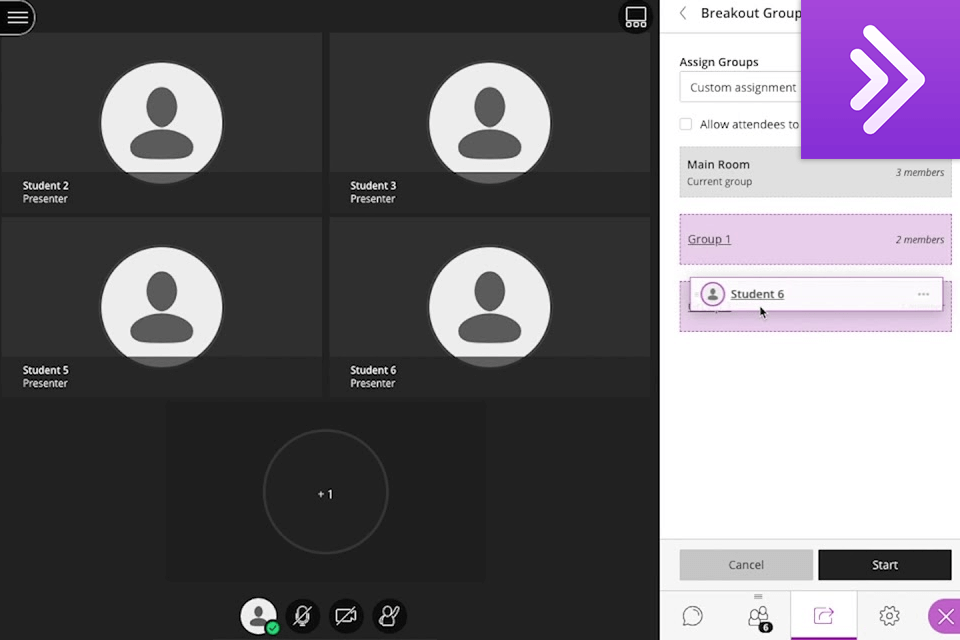Screen dimensions: 960x640
Task: Open the Share Content panel tab
Action: [823, 616]
